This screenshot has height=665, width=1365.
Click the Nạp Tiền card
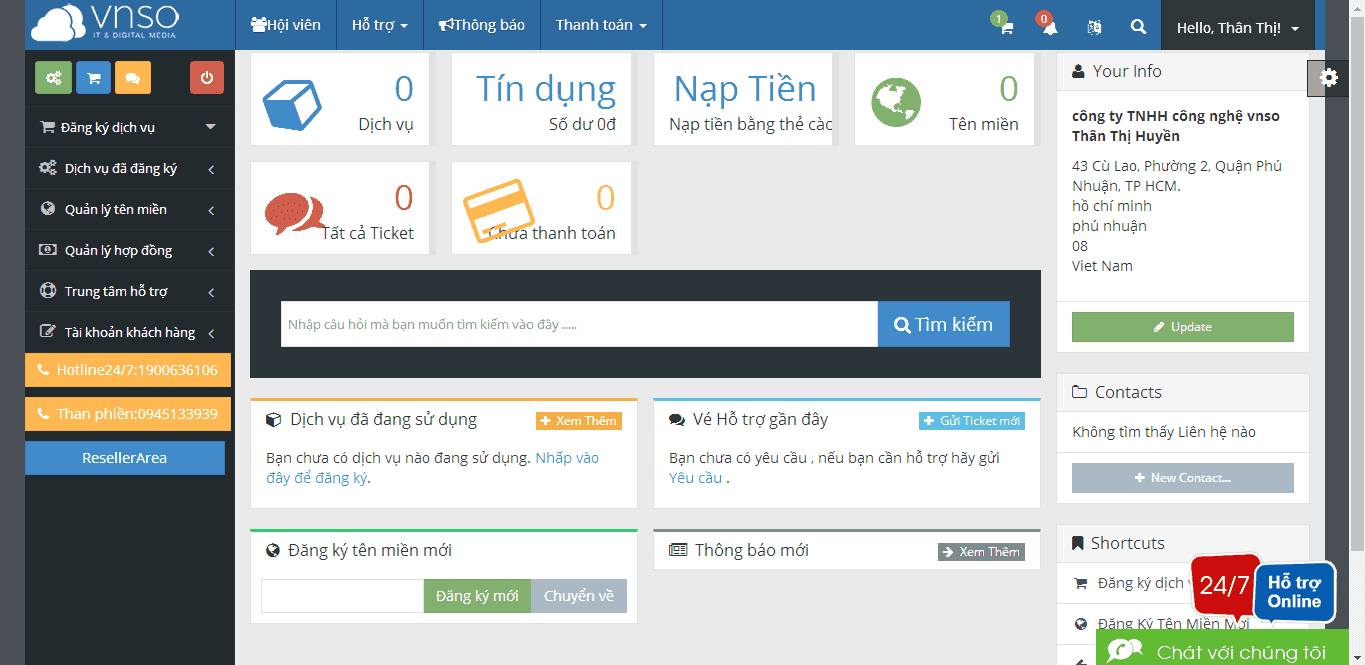click(744, 99)
